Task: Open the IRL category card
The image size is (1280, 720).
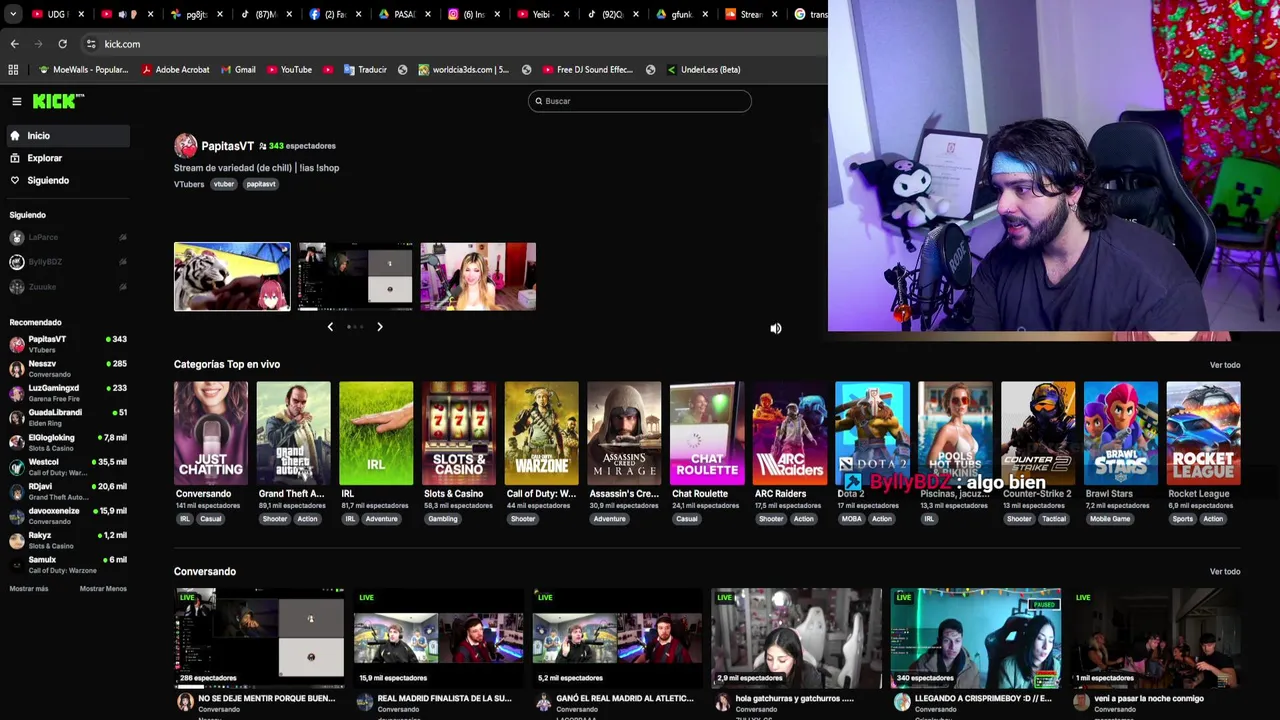Action: click(376, 433)
